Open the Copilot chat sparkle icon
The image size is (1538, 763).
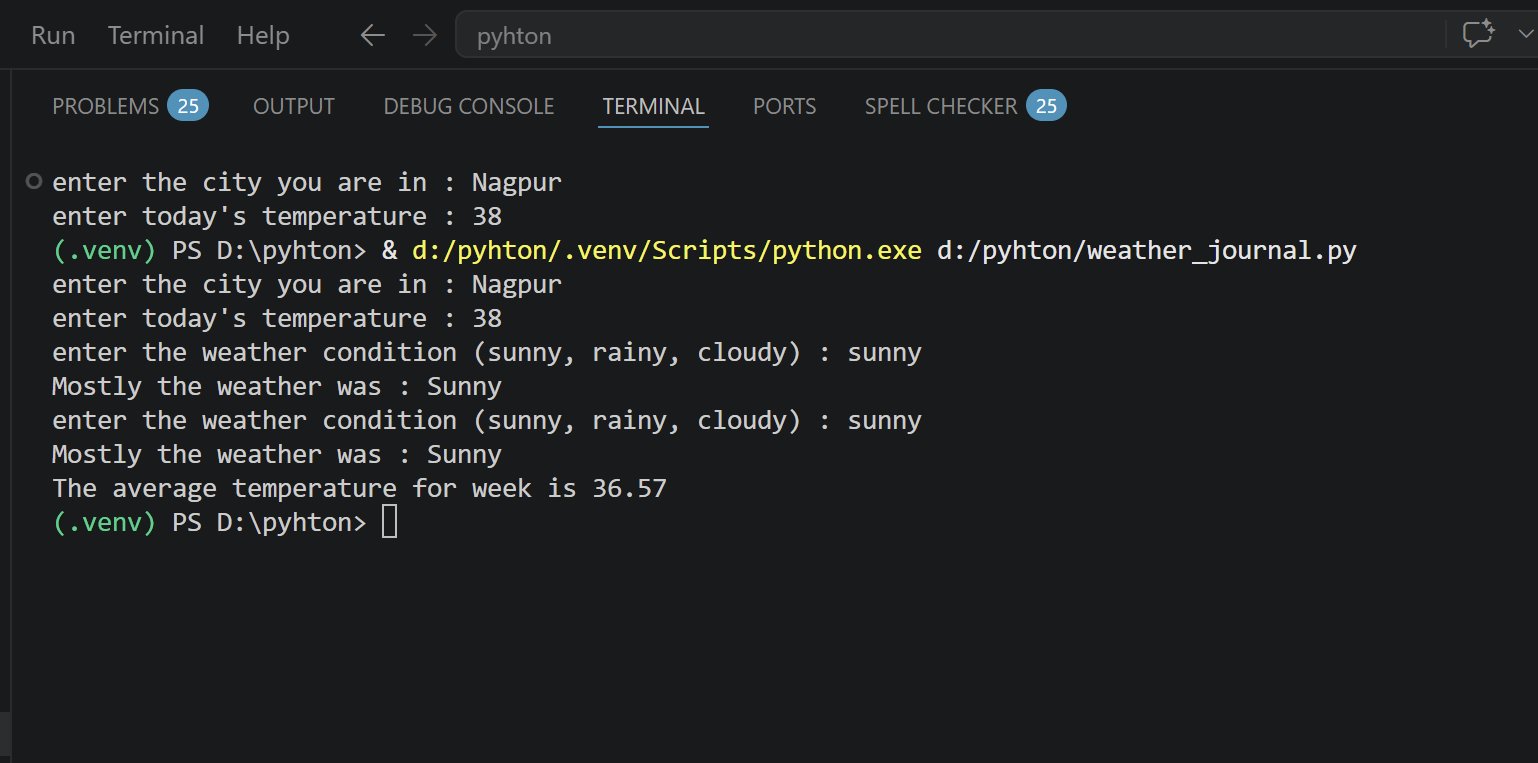1478,34
